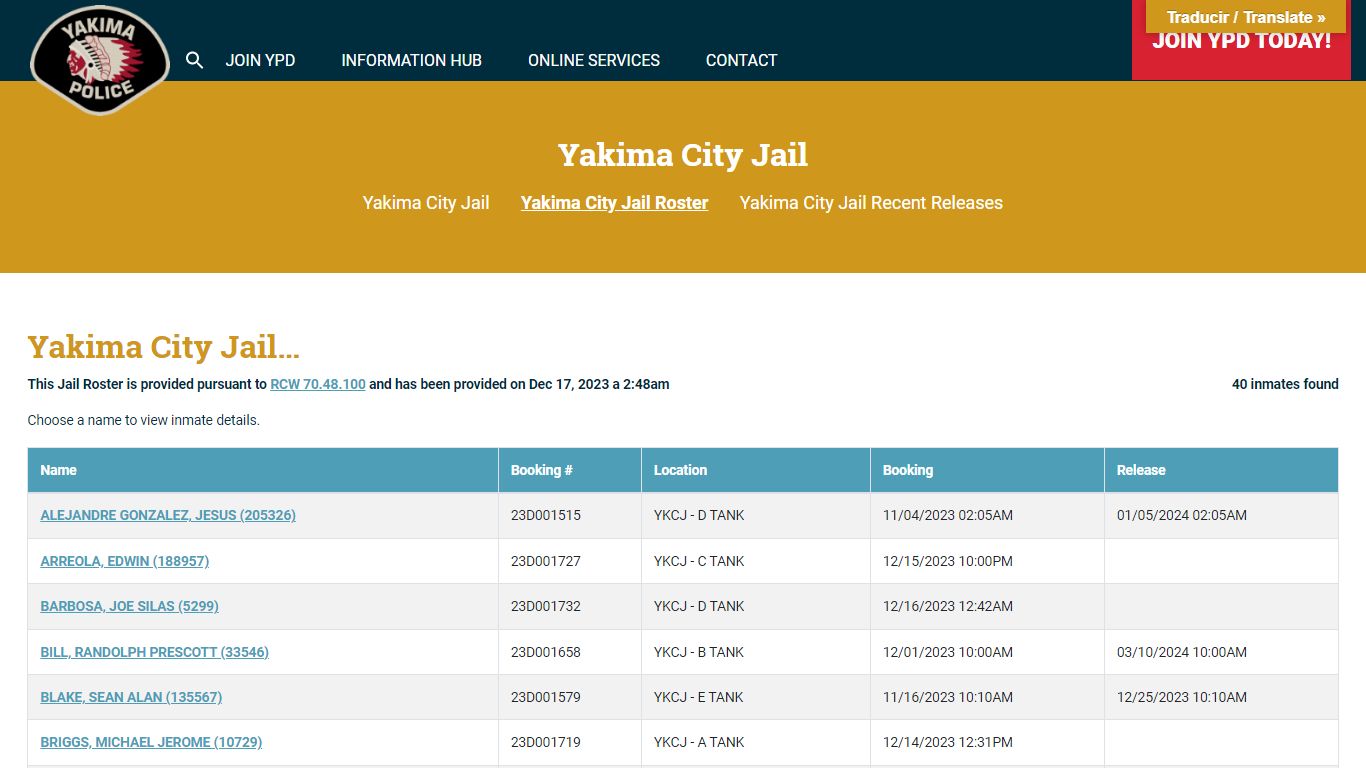The width and height of the screenshot is (1366, 768).
Task: Select booking number 23D001658
Action: [546, 652]
